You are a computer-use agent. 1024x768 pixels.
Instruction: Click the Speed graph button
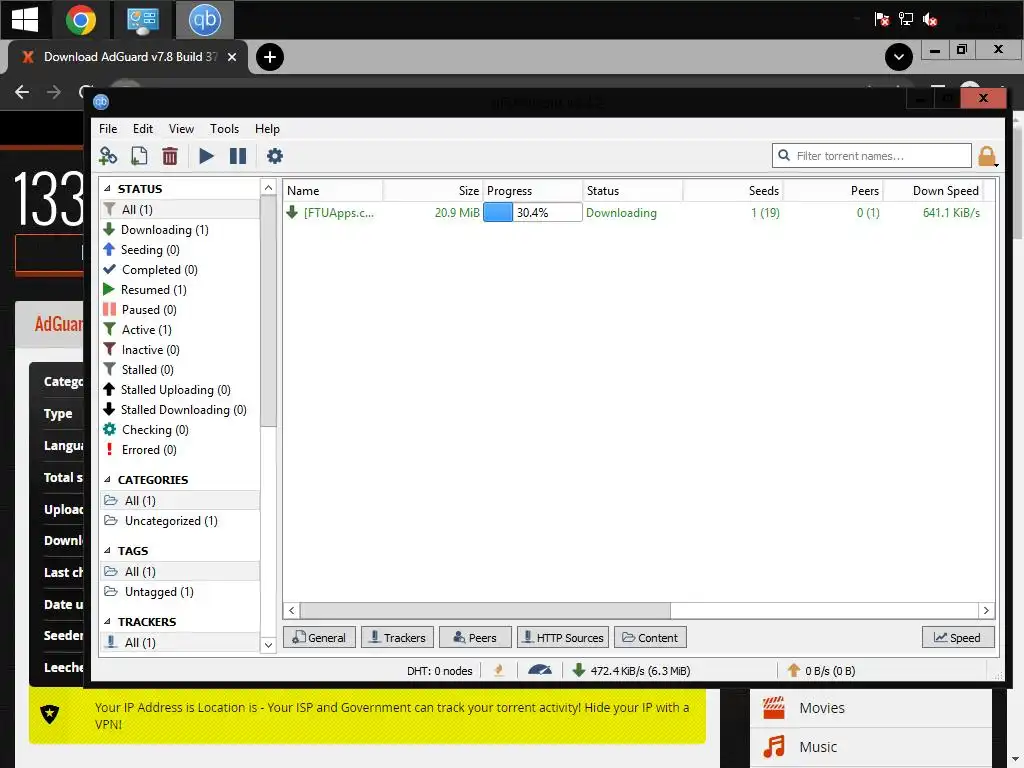tap(958, 637)
